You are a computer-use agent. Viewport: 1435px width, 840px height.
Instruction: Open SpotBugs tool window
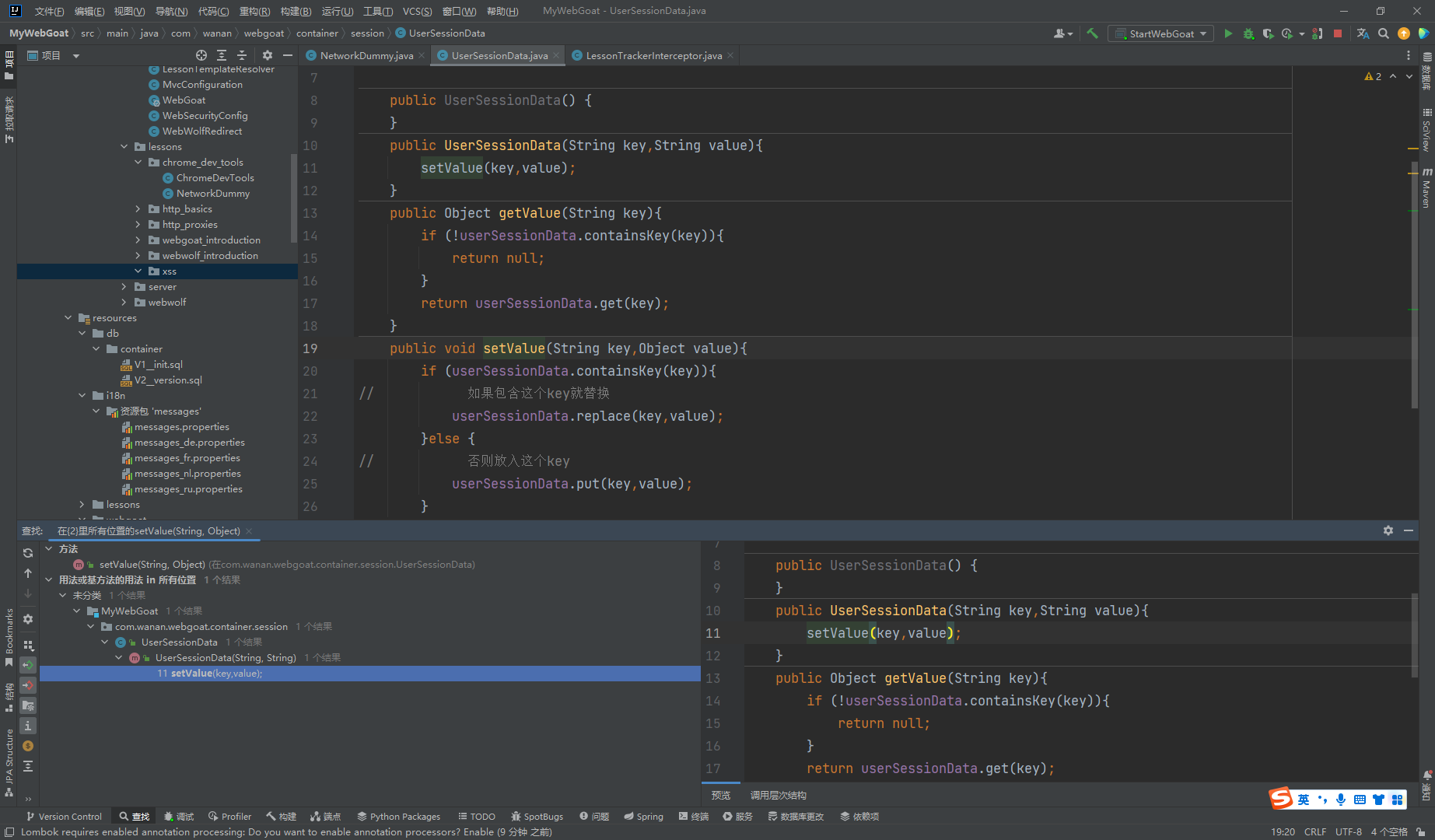pos(537,816)
